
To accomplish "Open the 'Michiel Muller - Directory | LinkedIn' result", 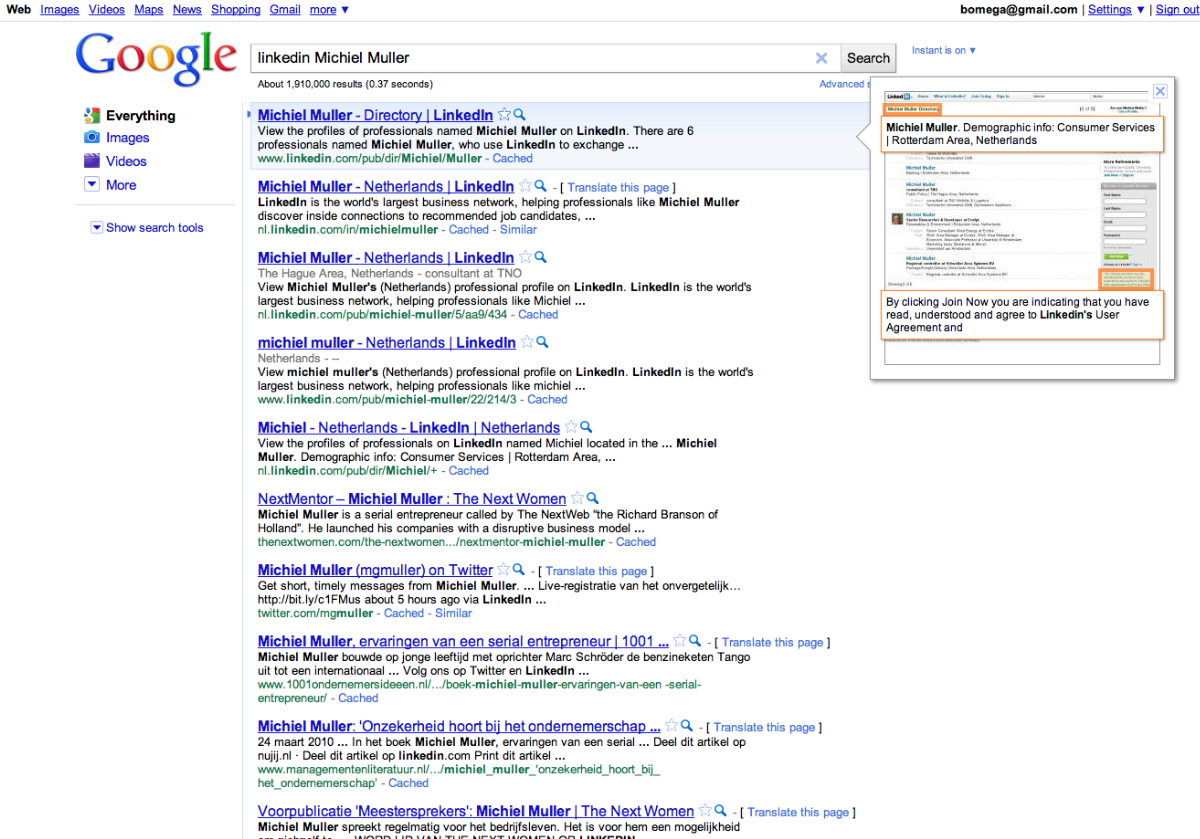I will [x=375, y=115].
